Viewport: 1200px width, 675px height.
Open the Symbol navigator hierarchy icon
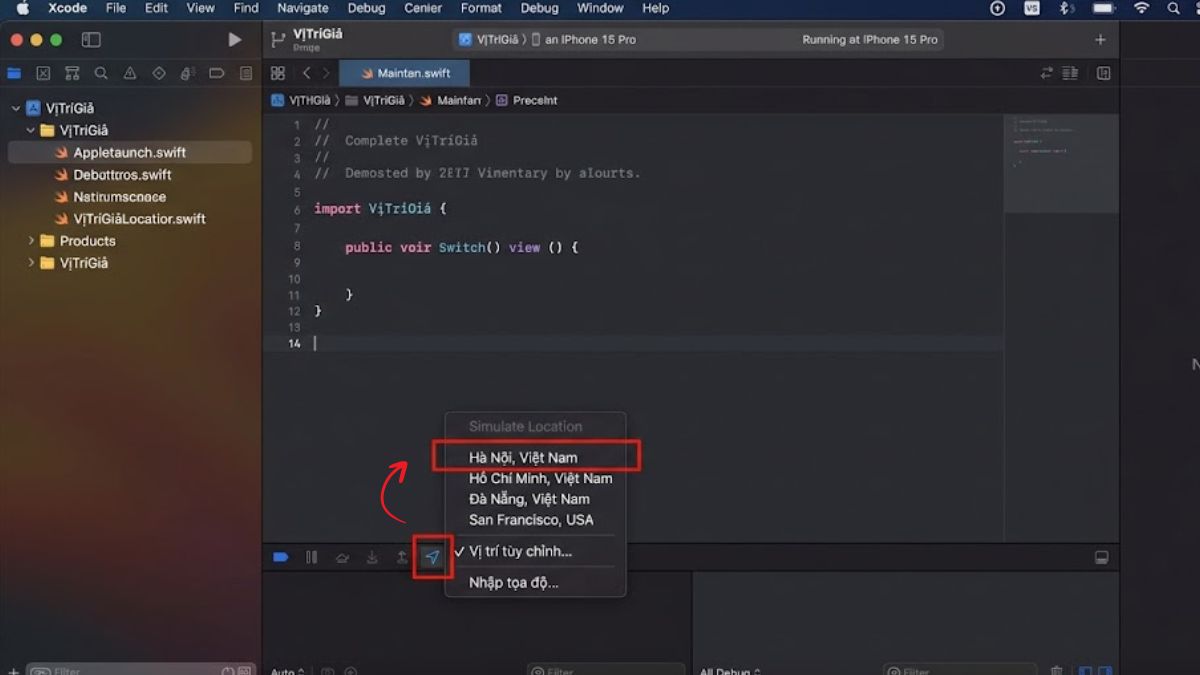(72, 73)
